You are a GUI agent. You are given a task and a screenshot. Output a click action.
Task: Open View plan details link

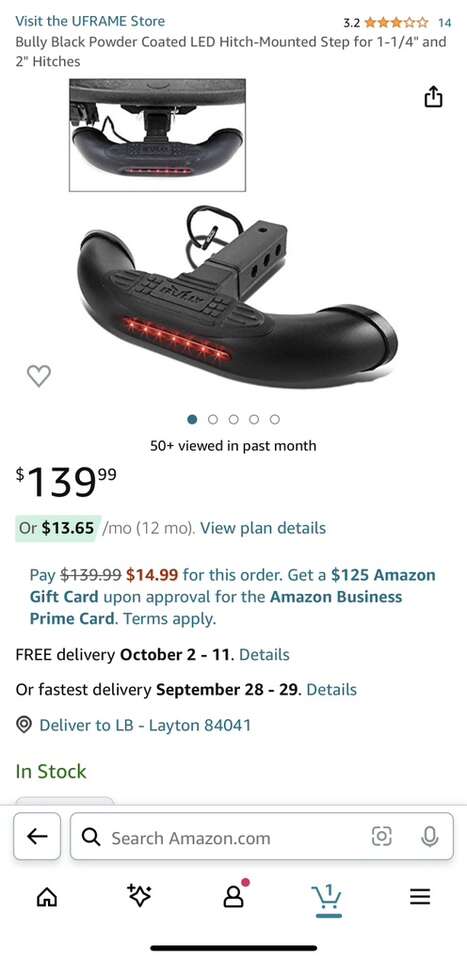pos(263,528)
